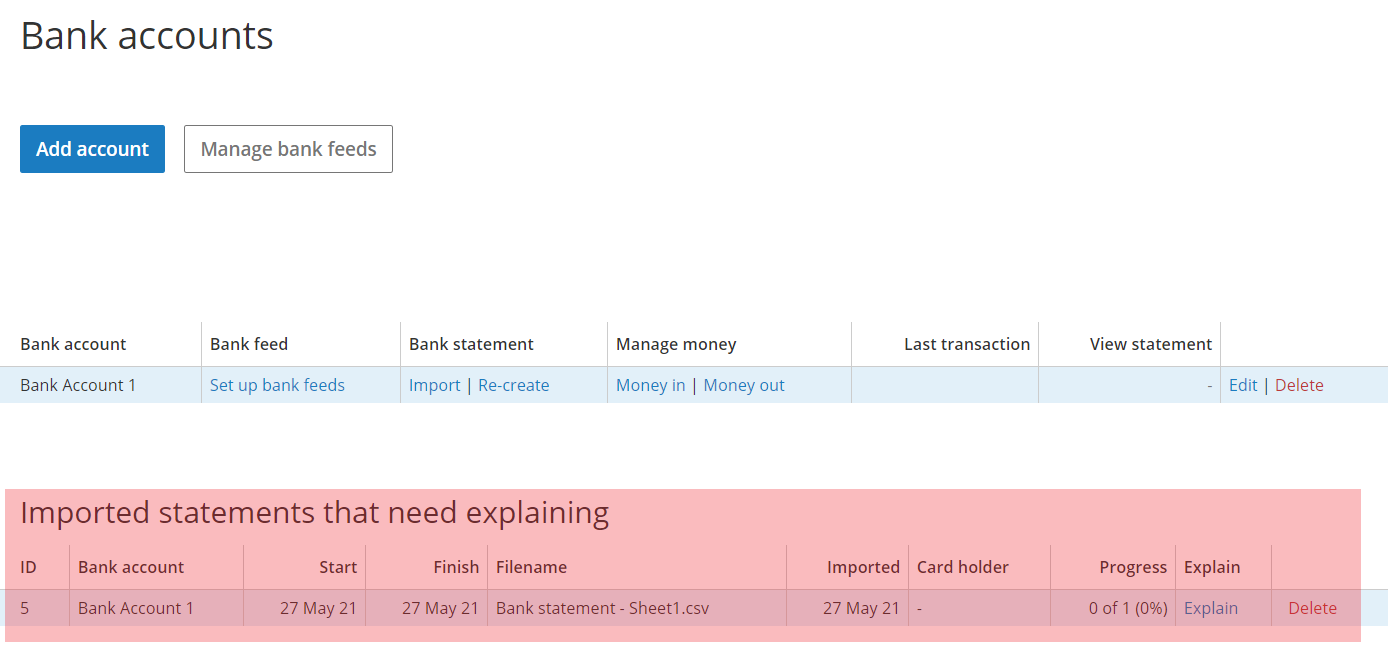Click the Bank accounts page heading

pyautogui.click(x=147, y=36)
